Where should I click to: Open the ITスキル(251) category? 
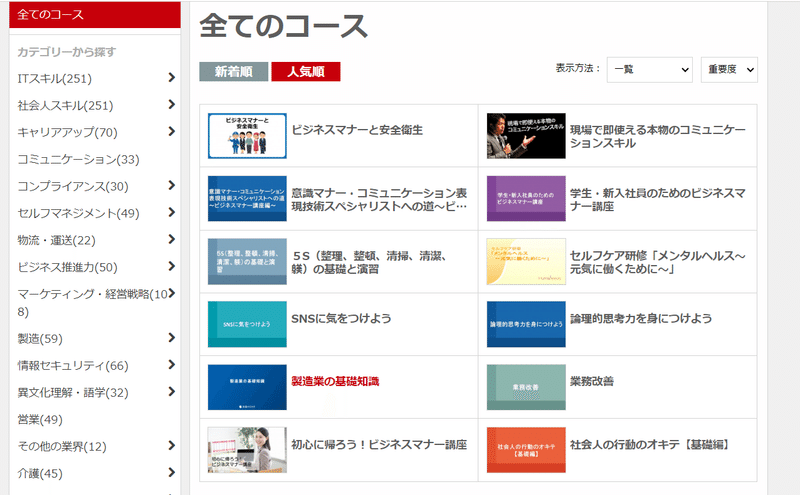[x=55, y=79]
